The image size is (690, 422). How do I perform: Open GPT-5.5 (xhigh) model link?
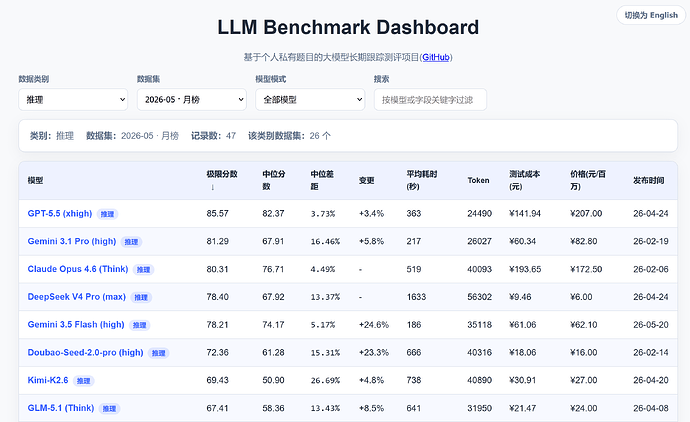point(60,213)
